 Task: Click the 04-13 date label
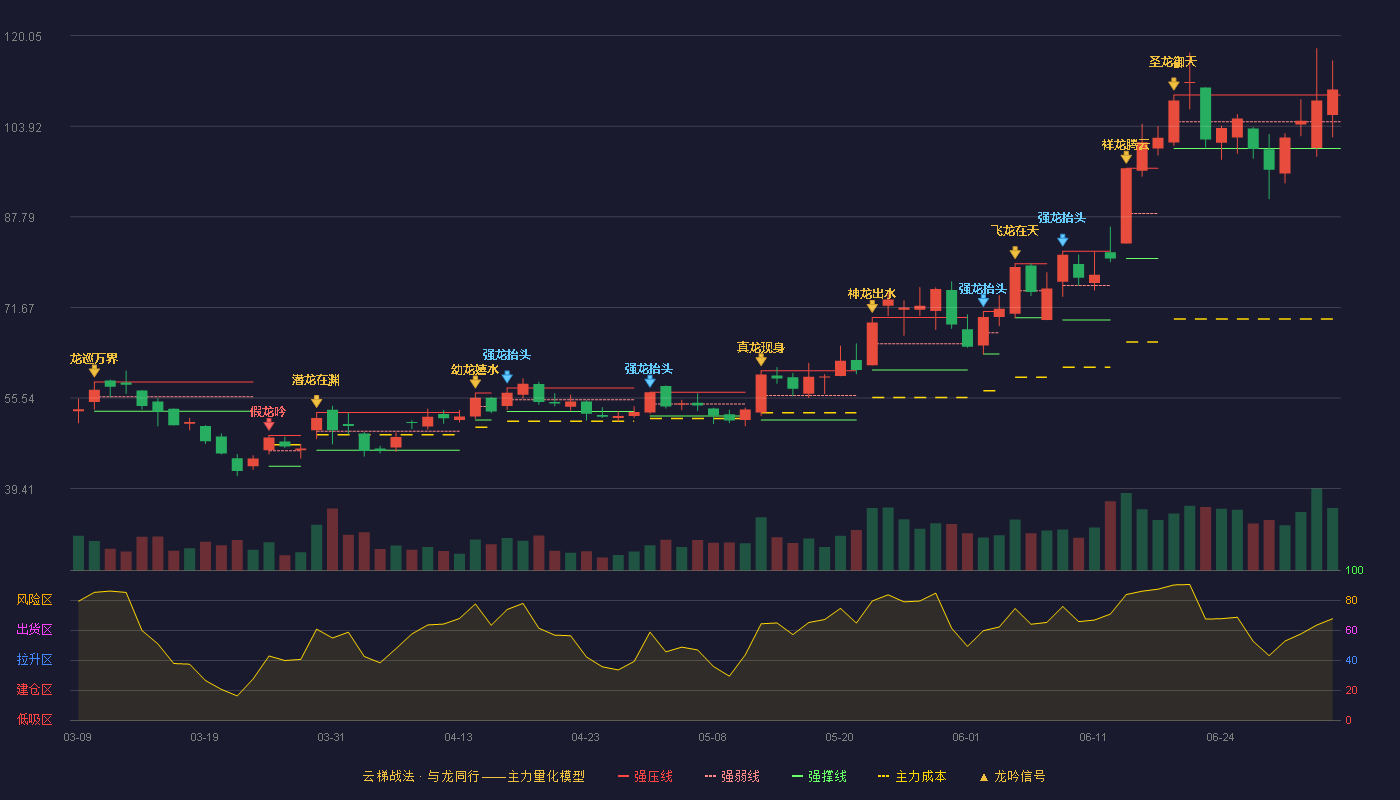[x=458, y=737]
